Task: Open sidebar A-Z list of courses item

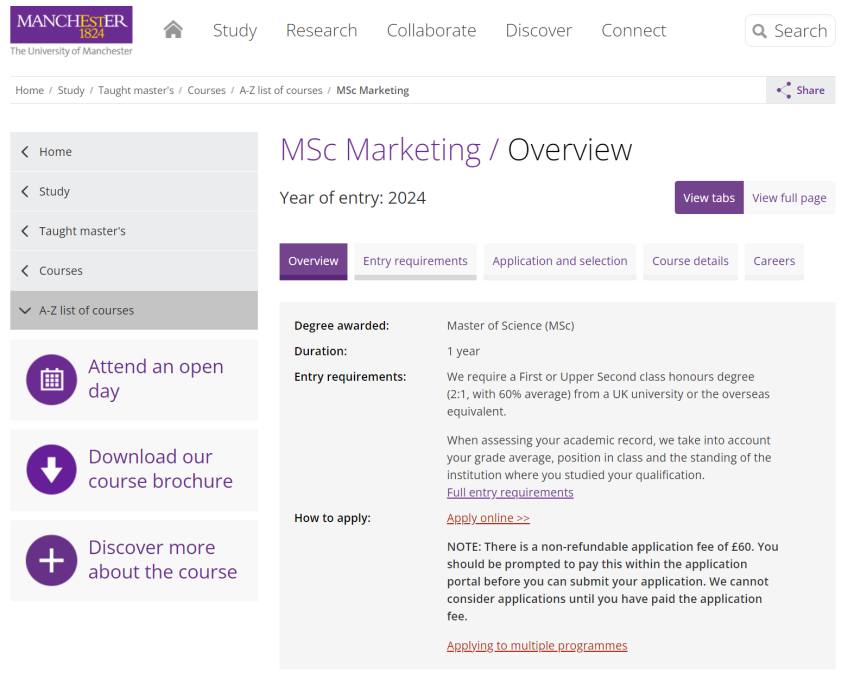Action: (134, 311)
